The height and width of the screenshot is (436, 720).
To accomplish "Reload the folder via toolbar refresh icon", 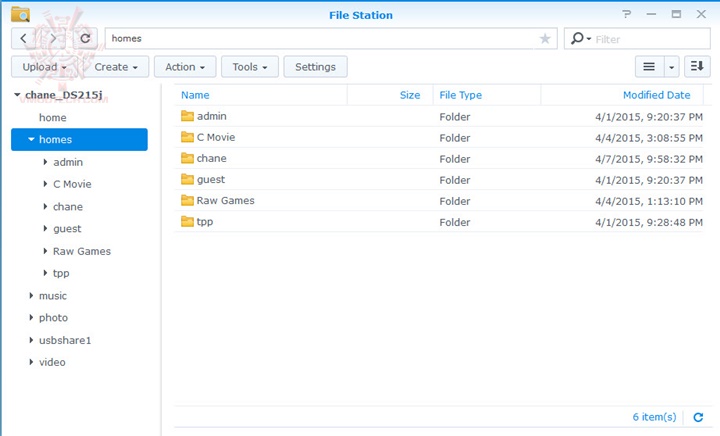I will click(85, 39).
